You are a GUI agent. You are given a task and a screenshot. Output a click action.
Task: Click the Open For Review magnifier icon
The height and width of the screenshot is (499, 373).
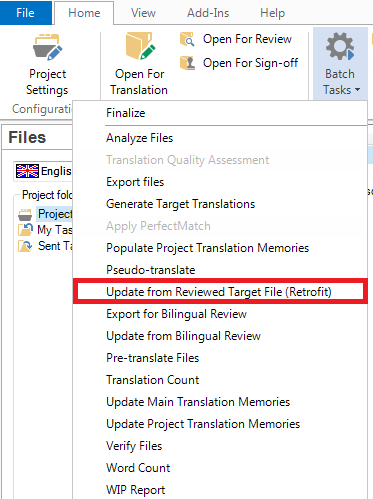[187, 39]
